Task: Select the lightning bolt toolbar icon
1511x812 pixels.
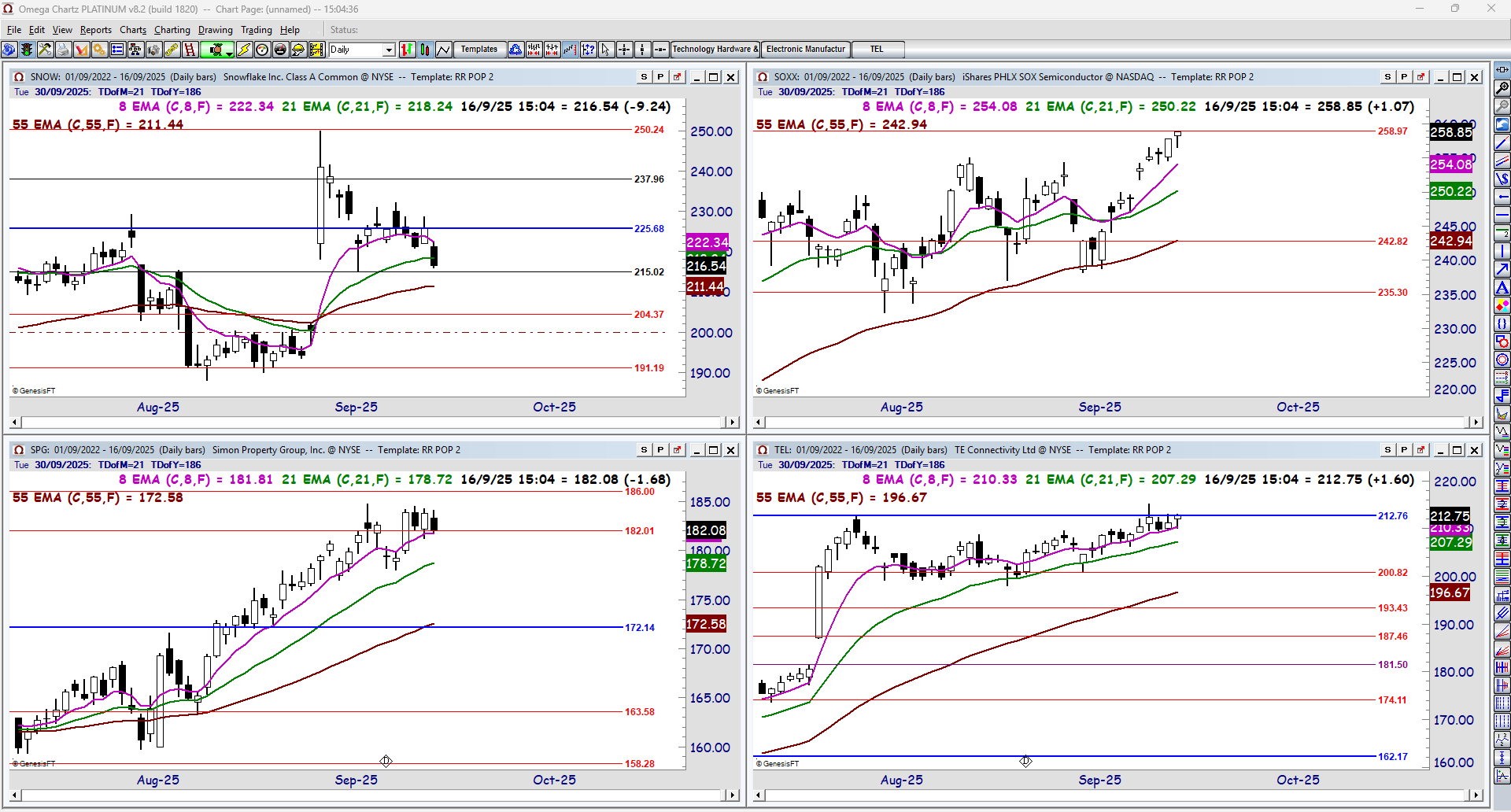Action: [244, 50]
